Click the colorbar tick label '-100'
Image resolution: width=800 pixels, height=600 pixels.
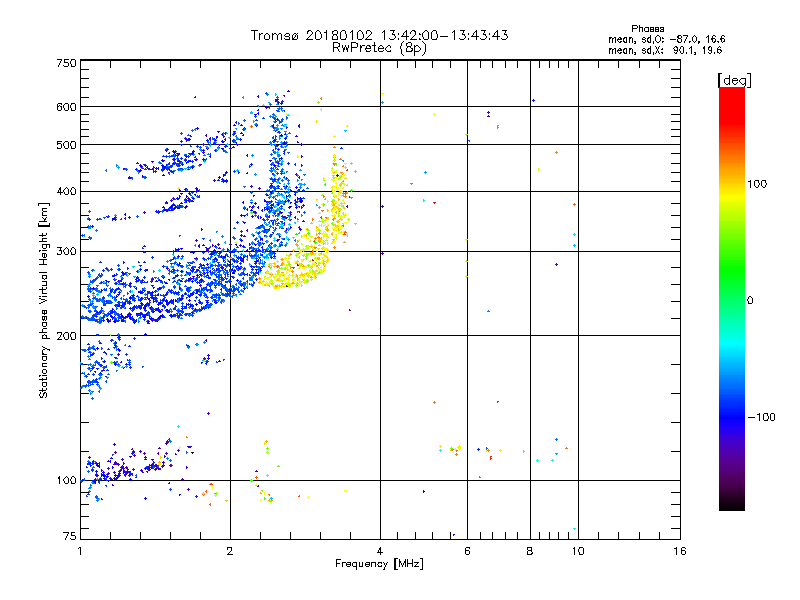click(761, 417)
